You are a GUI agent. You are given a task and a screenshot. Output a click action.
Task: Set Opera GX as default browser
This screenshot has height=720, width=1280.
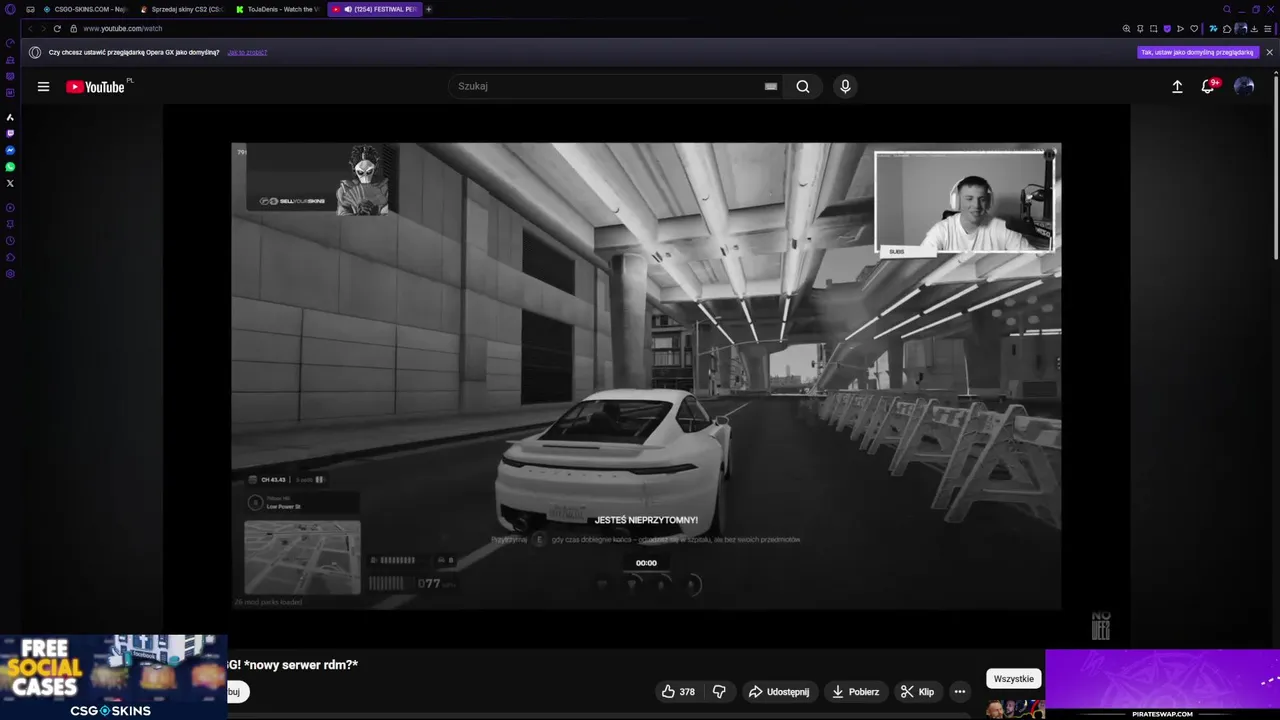(x=1197, y=52)
